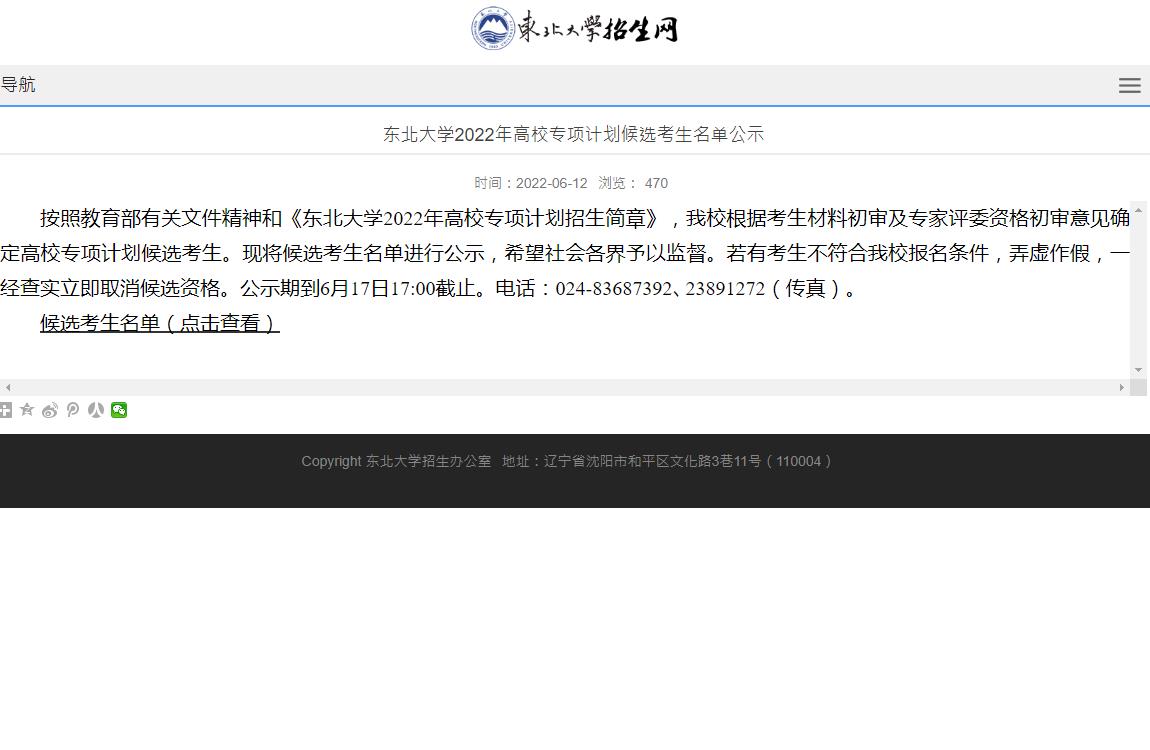The image size is (1150, 750).
Task: Share to QQ Zone star icon
Action: point(27,410)
